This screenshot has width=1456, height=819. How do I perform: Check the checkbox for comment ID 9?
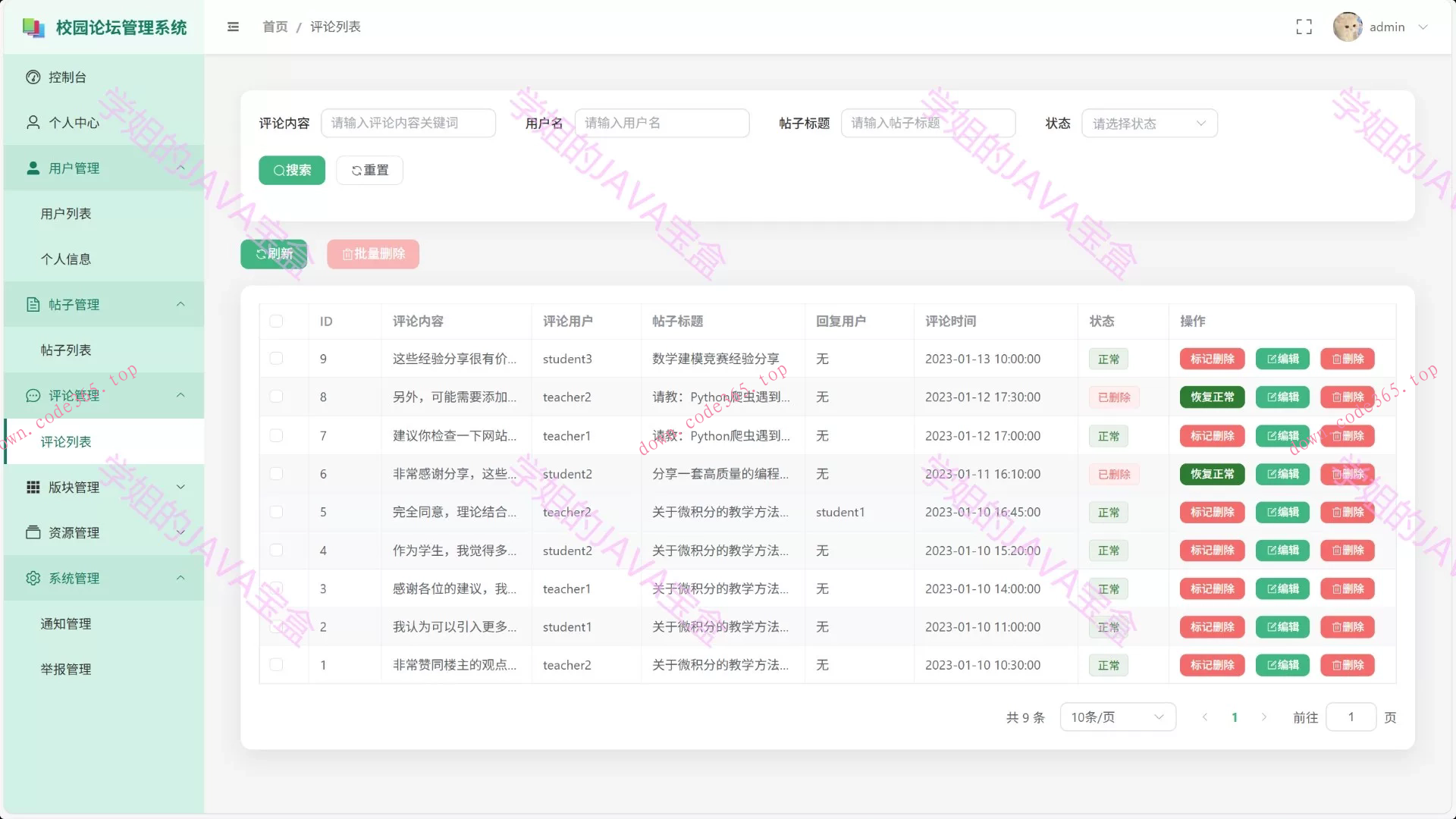tap(276, 359)
